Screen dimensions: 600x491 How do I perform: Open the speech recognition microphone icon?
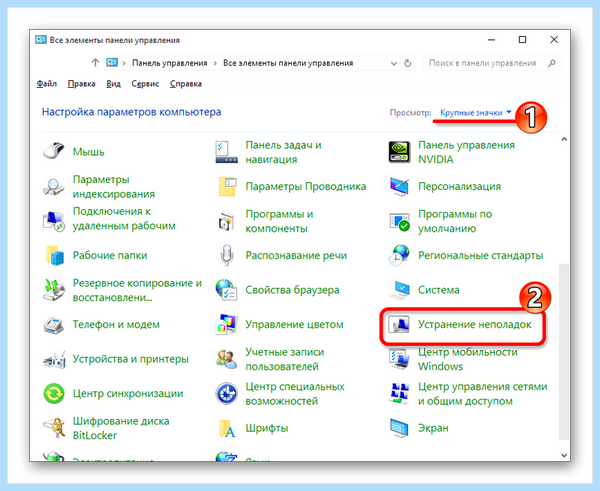(x=227, y=255)
